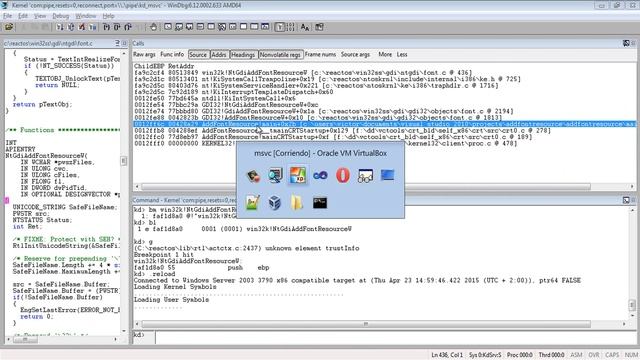640x360 pixels.
Task: Open the File menu
Action: [x=8, y=16]
